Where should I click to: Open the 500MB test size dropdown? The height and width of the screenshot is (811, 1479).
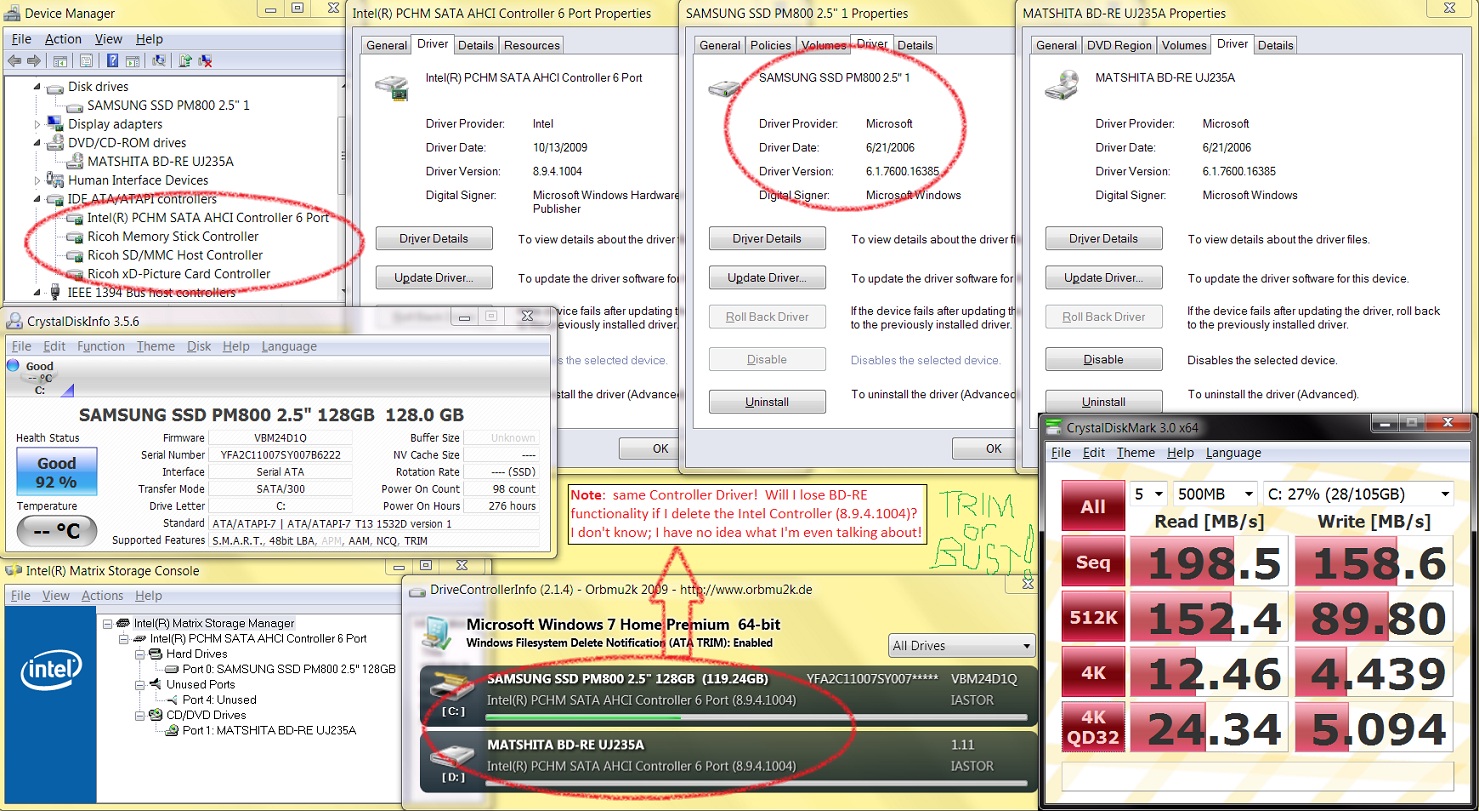pyautogui.click(x=1217, y=493)
